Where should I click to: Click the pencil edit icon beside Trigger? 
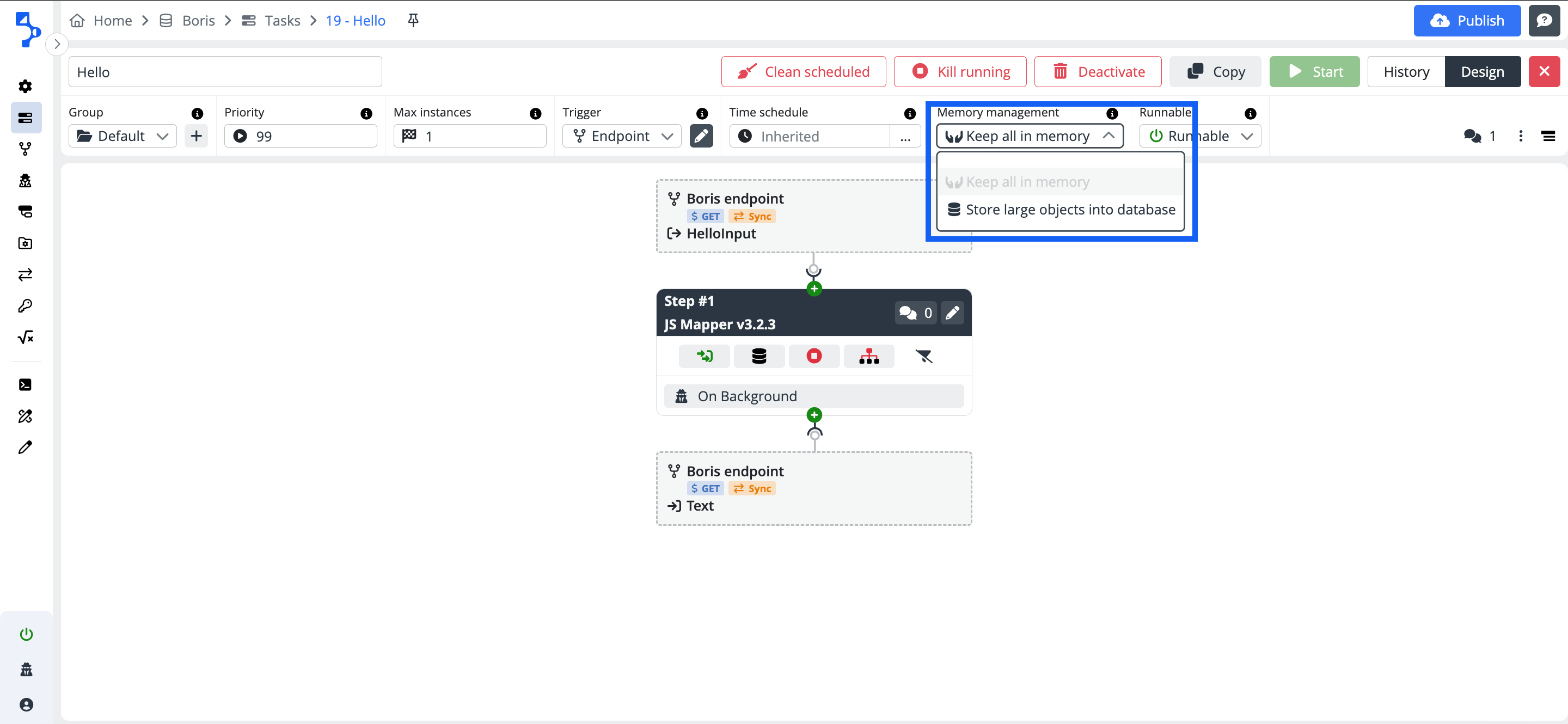click(701, 136)
